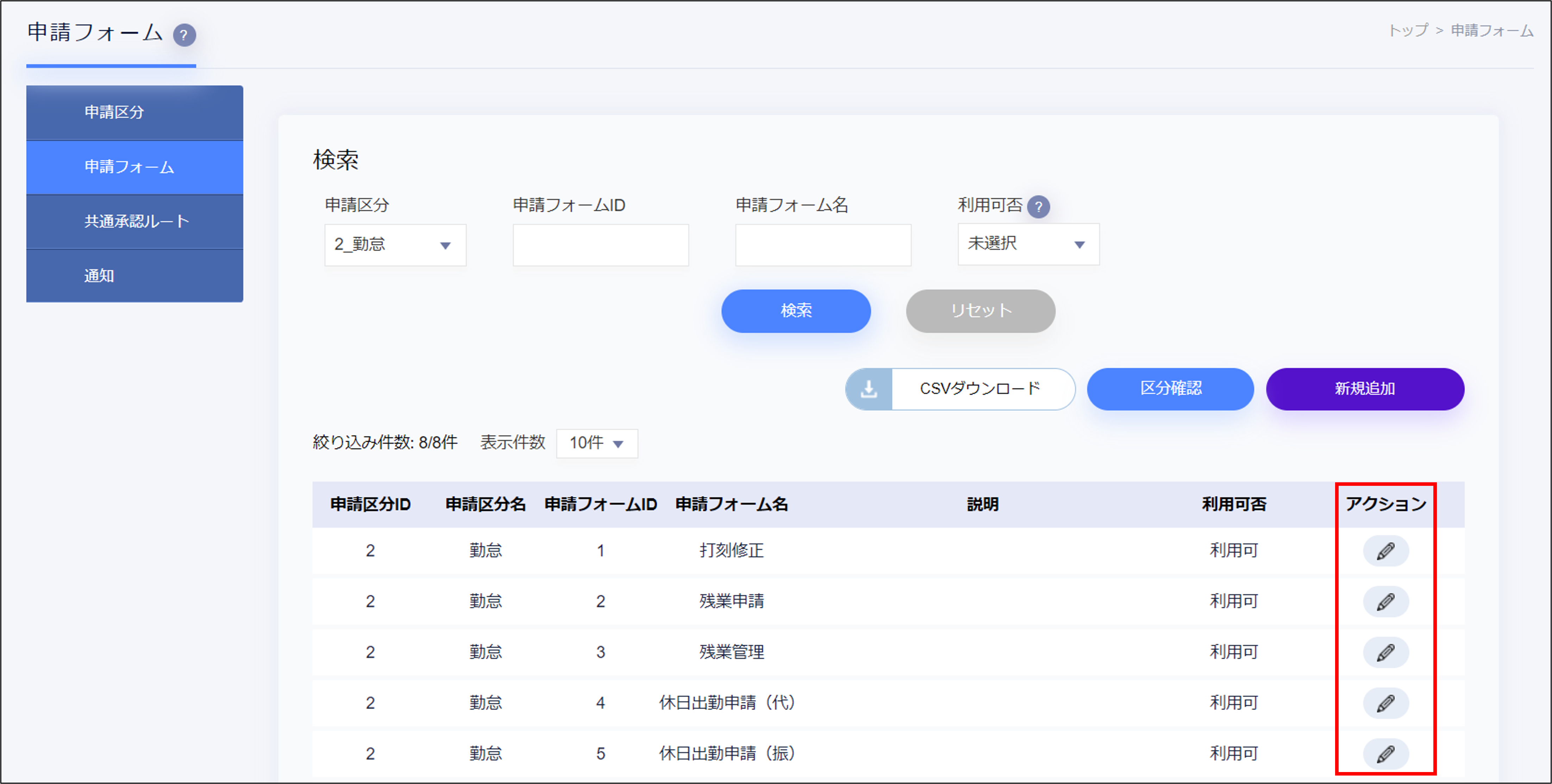Viewport: 1552px width, 784px height.
Task: Open 共通承認ルート in the sidebar menu
Action: [x=135, y=222]
